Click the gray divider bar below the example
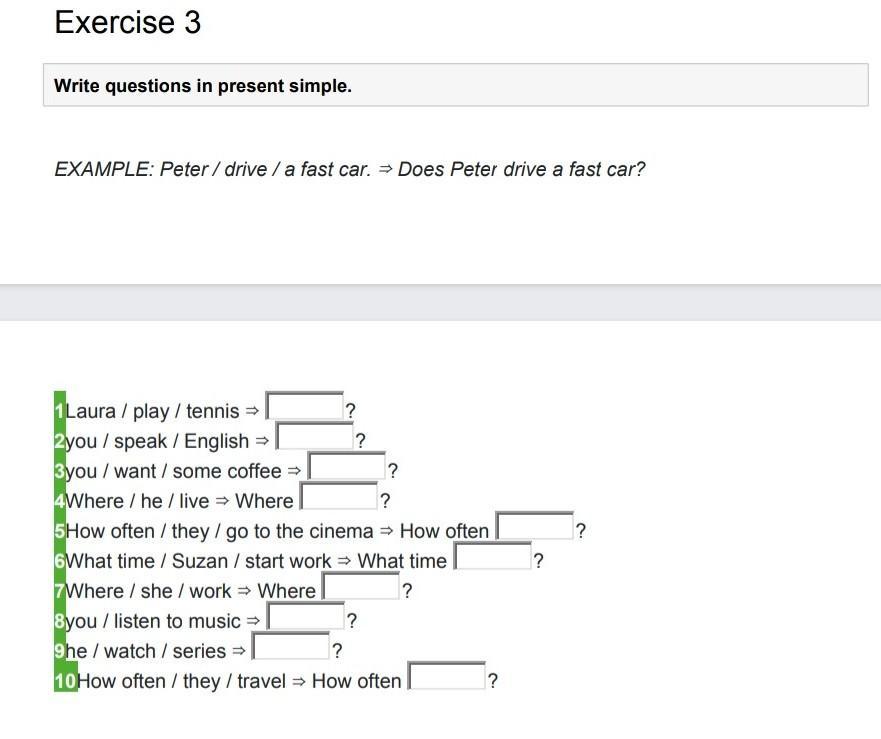The height and width of the screenshot is (739, 881). click(x=440, y=302)
